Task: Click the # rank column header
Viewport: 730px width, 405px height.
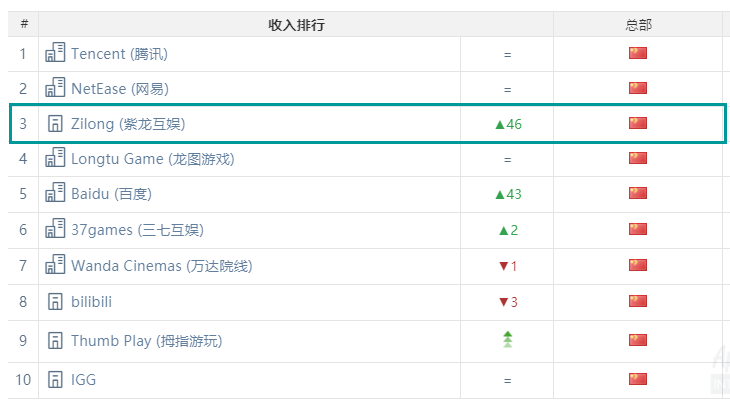Action: click(23, 25)
